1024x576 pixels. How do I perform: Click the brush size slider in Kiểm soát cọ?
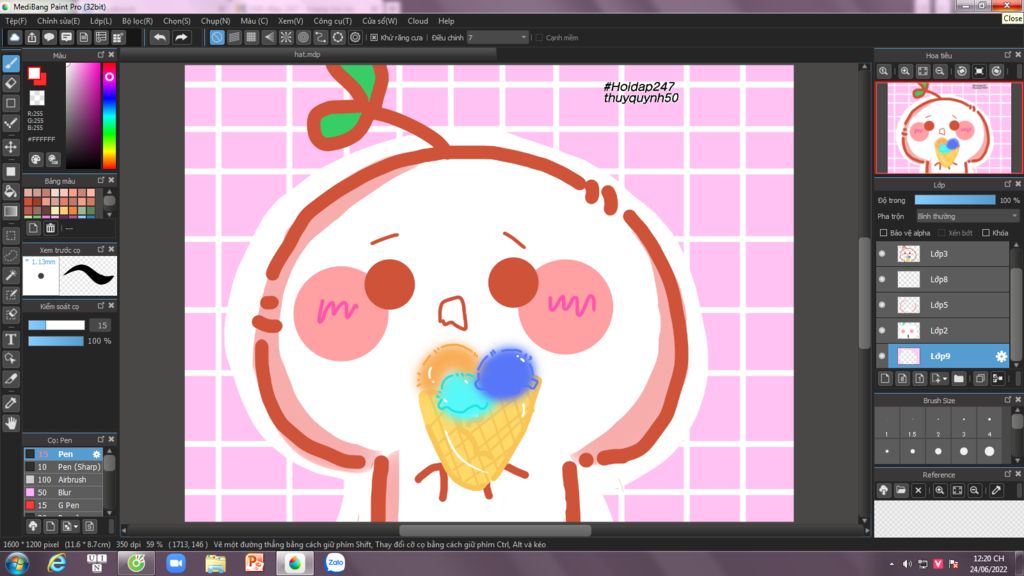tap(56, 325)
